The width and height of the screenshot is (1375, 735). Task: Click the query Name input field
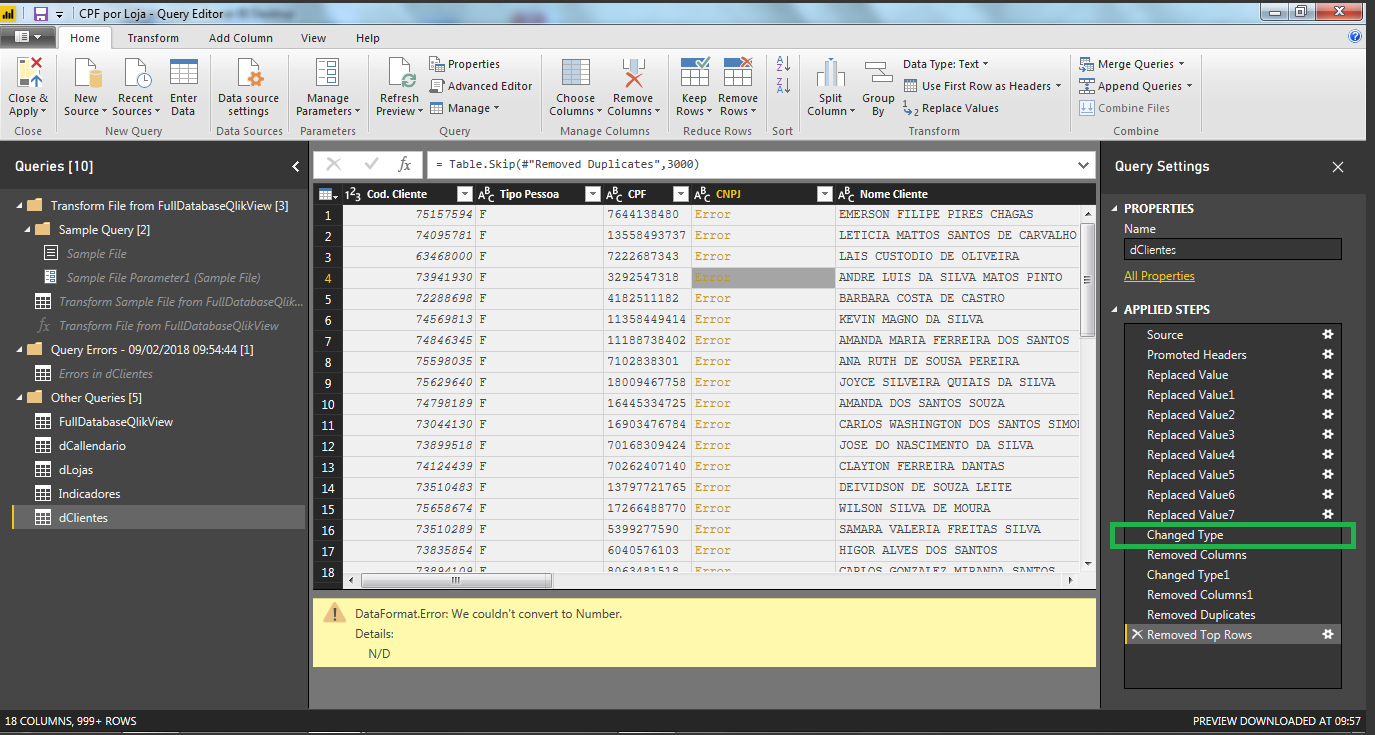tap(1233, 250)
